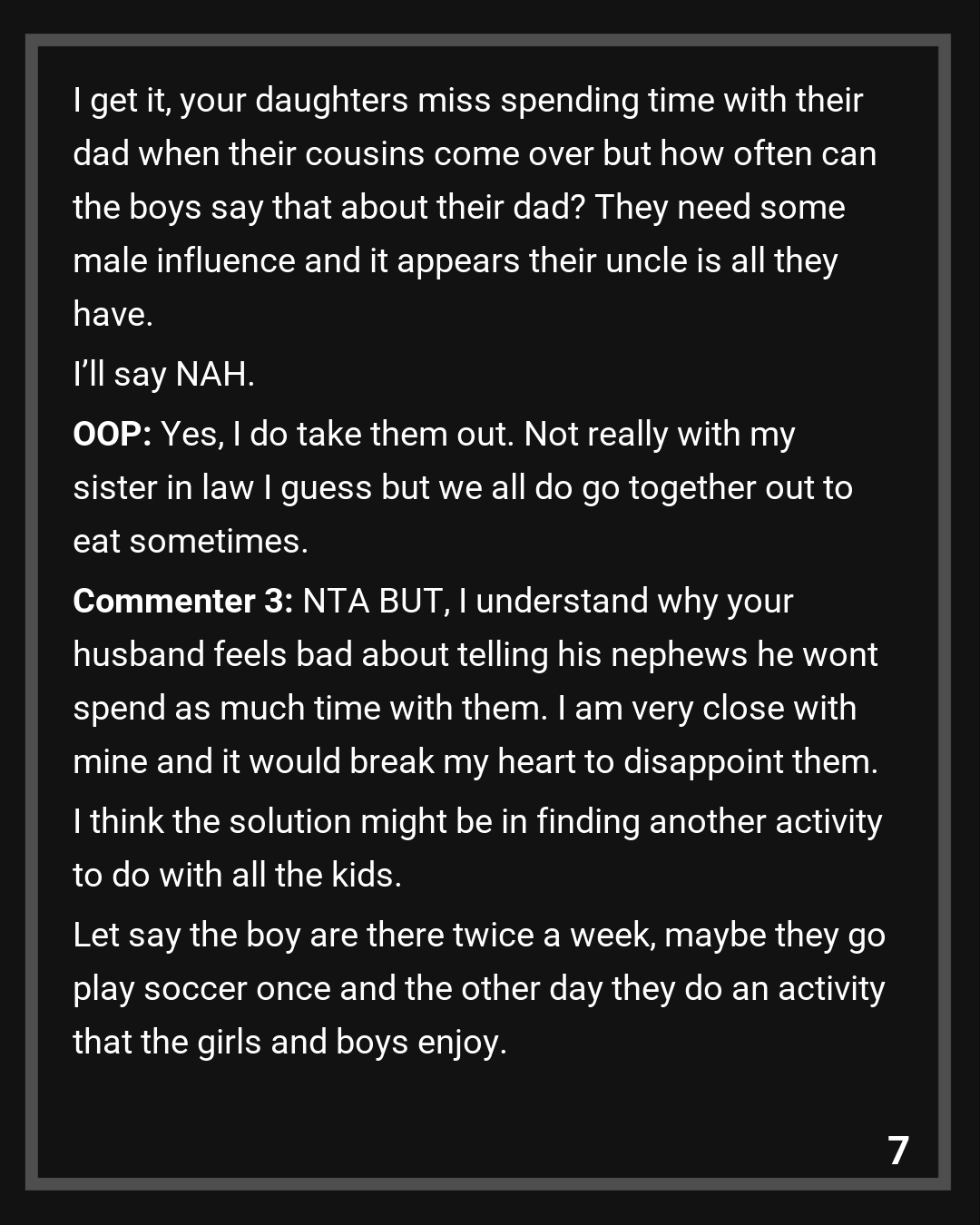Click the line "to do with all the kids."
This screenshot has height=1225, width=980.
point(237,876)
